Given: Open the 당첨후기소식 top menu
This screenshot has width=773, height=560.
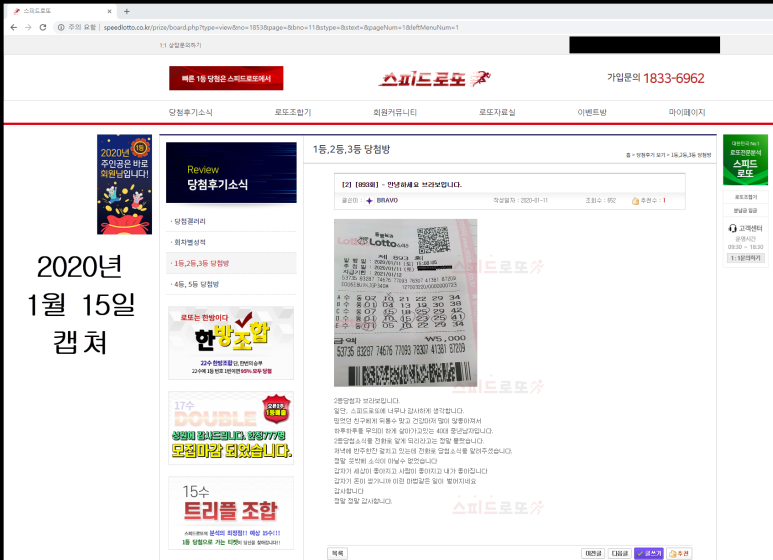Looking at the screenshot, I should click(x=191, y=112).
